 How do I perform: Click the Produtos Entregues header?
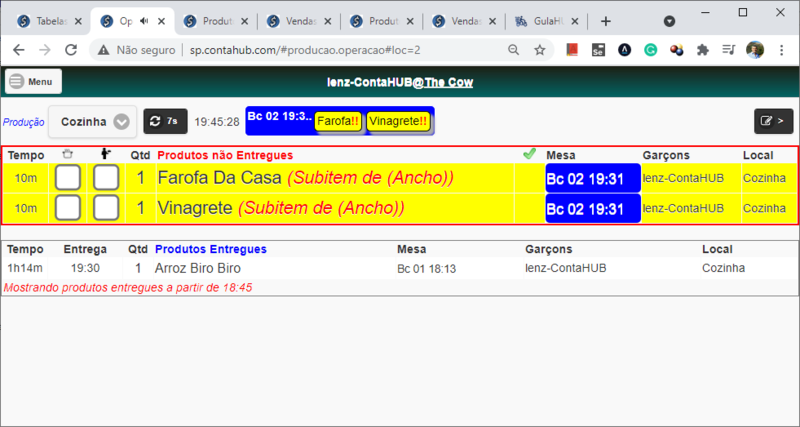[211, 249]
